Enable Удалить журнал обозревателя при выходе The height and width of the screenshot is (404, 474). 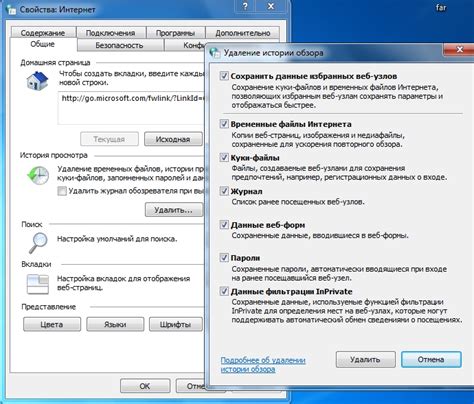pos(62,191)
